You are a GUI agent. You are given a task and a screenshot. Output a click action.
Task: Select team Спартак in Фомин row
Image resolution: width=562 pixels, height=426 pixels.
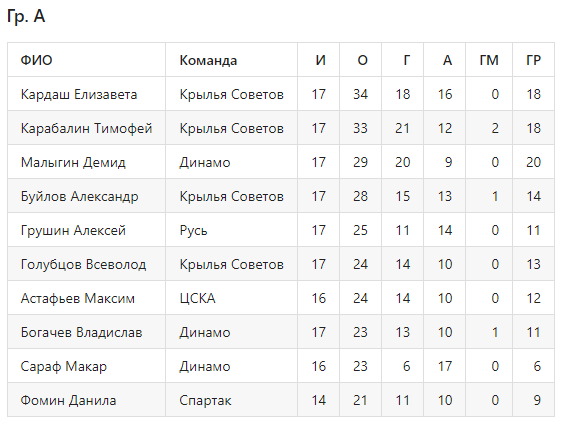(205, 400)
